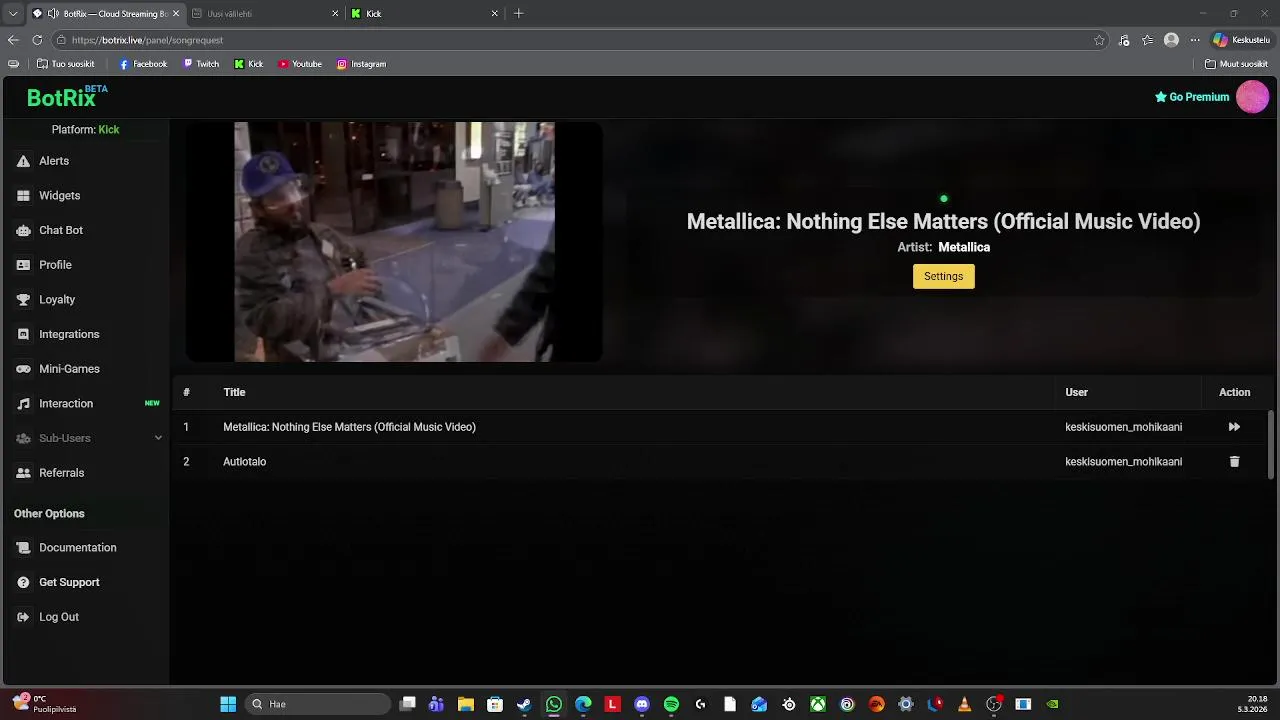This screenshot has width=1280, height=720.
Task: Open the Youtube bookmark
Action: (x=300, y=64)
